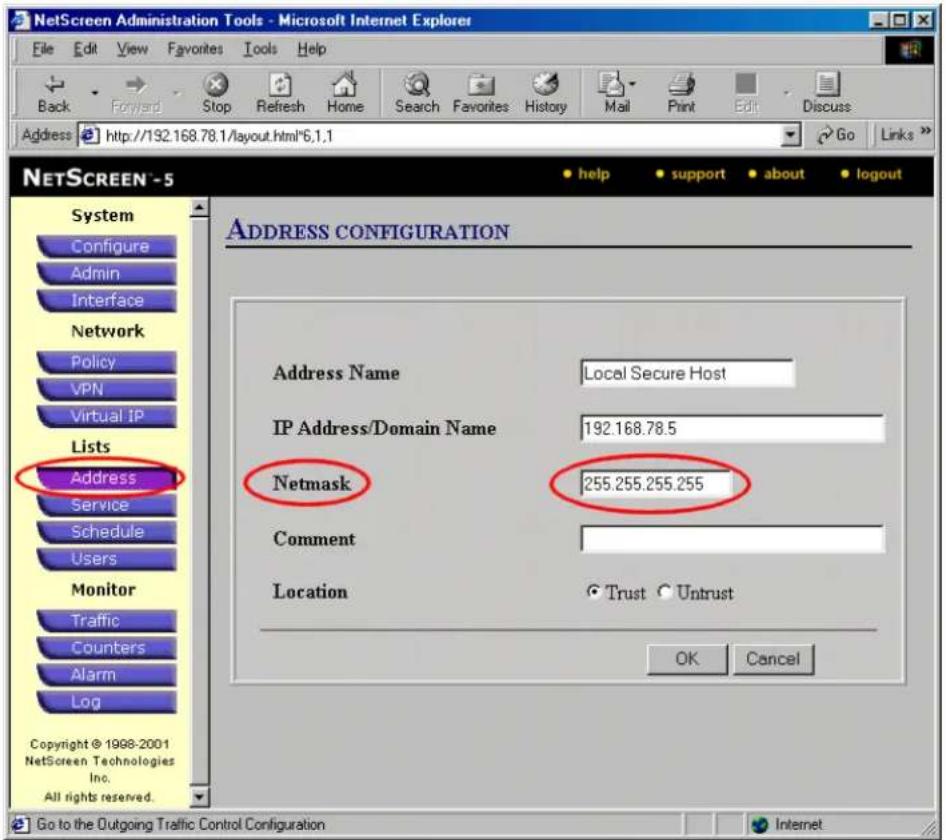Click the Internet Explorer title bar icon
946x840 pixels.
pos(20,21)
